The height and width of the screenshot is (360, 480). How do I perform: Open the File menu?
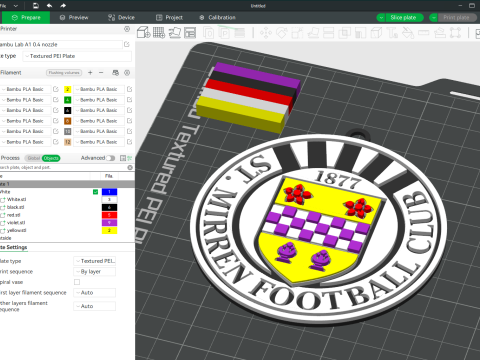coord(3,6)
